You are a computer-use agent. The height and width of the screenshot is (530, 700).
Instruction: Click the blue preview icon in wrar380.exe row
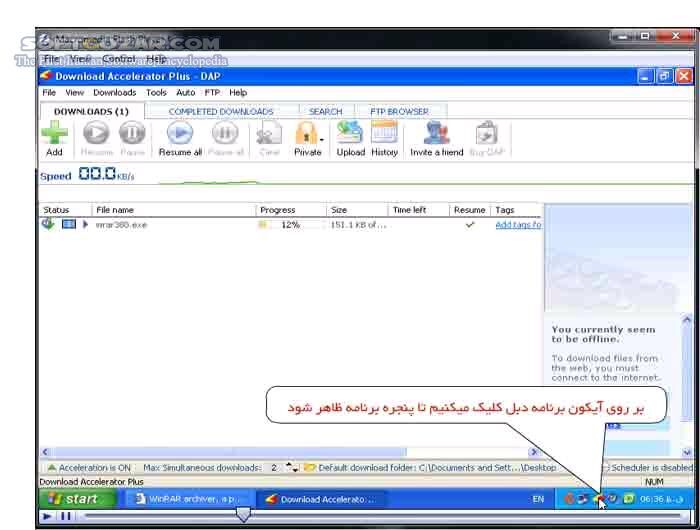coord(69,224)
